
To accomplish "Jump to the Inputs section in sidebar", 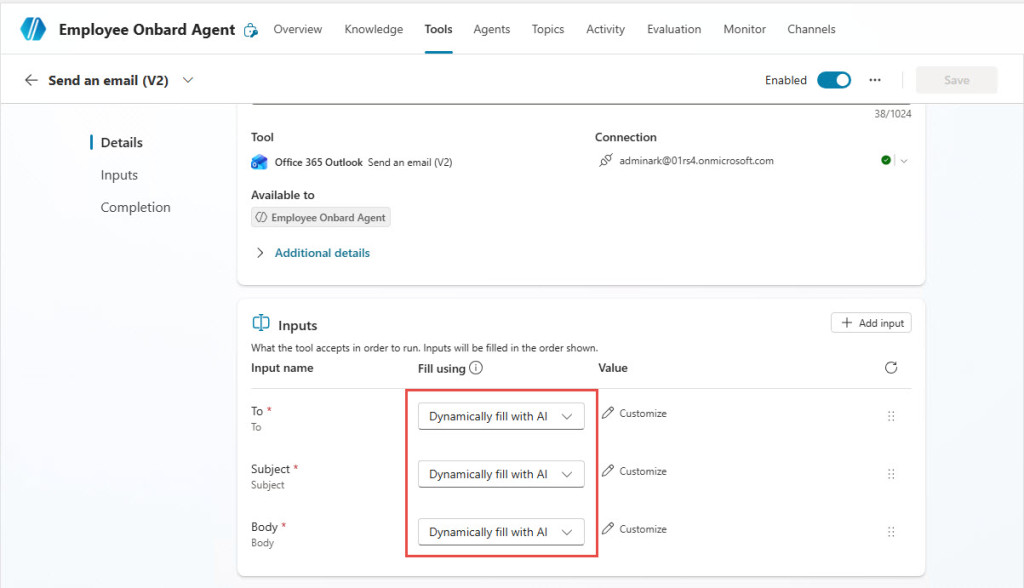I will click(120, 175).
